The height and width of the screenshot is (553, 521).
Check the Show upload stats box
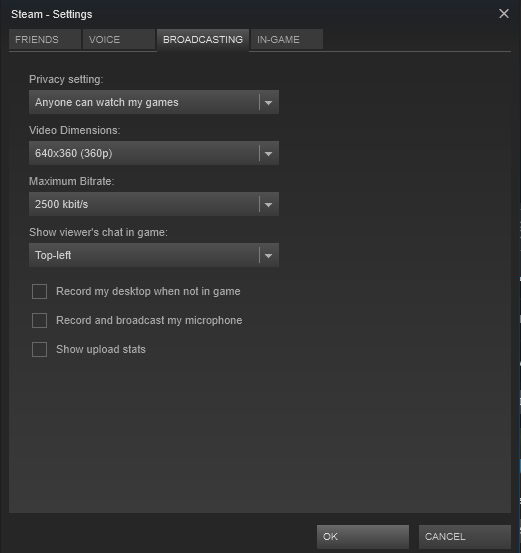click(x=40, y=350)
